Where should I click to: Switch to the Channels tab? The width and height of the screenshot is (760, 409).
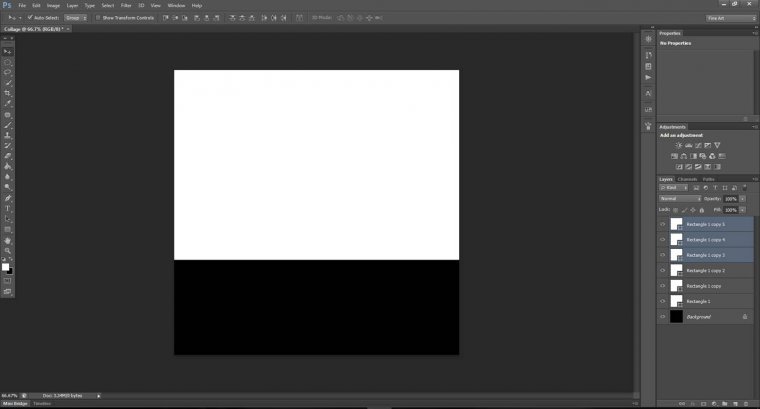point(687,179)
